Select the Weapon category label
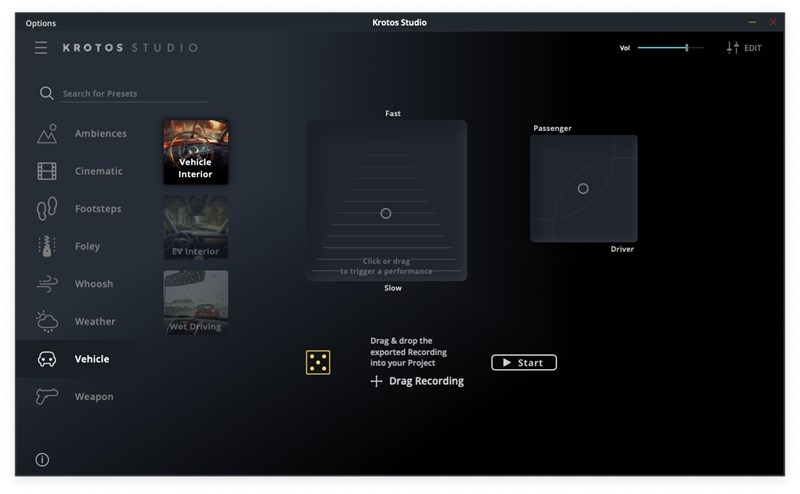This screenshot has height=494, width=800. tap(94, 397)
